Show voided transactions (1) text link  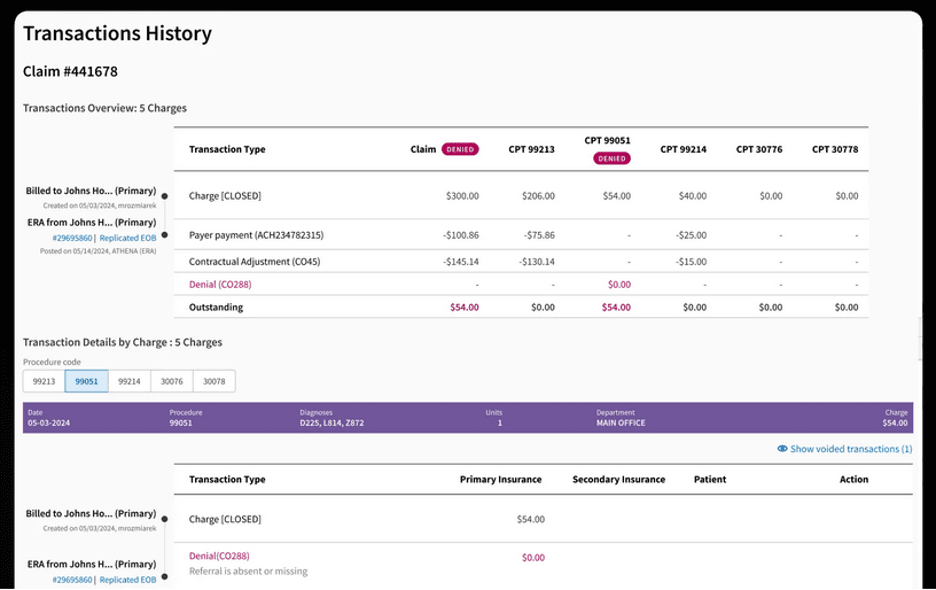click(851, 449)
